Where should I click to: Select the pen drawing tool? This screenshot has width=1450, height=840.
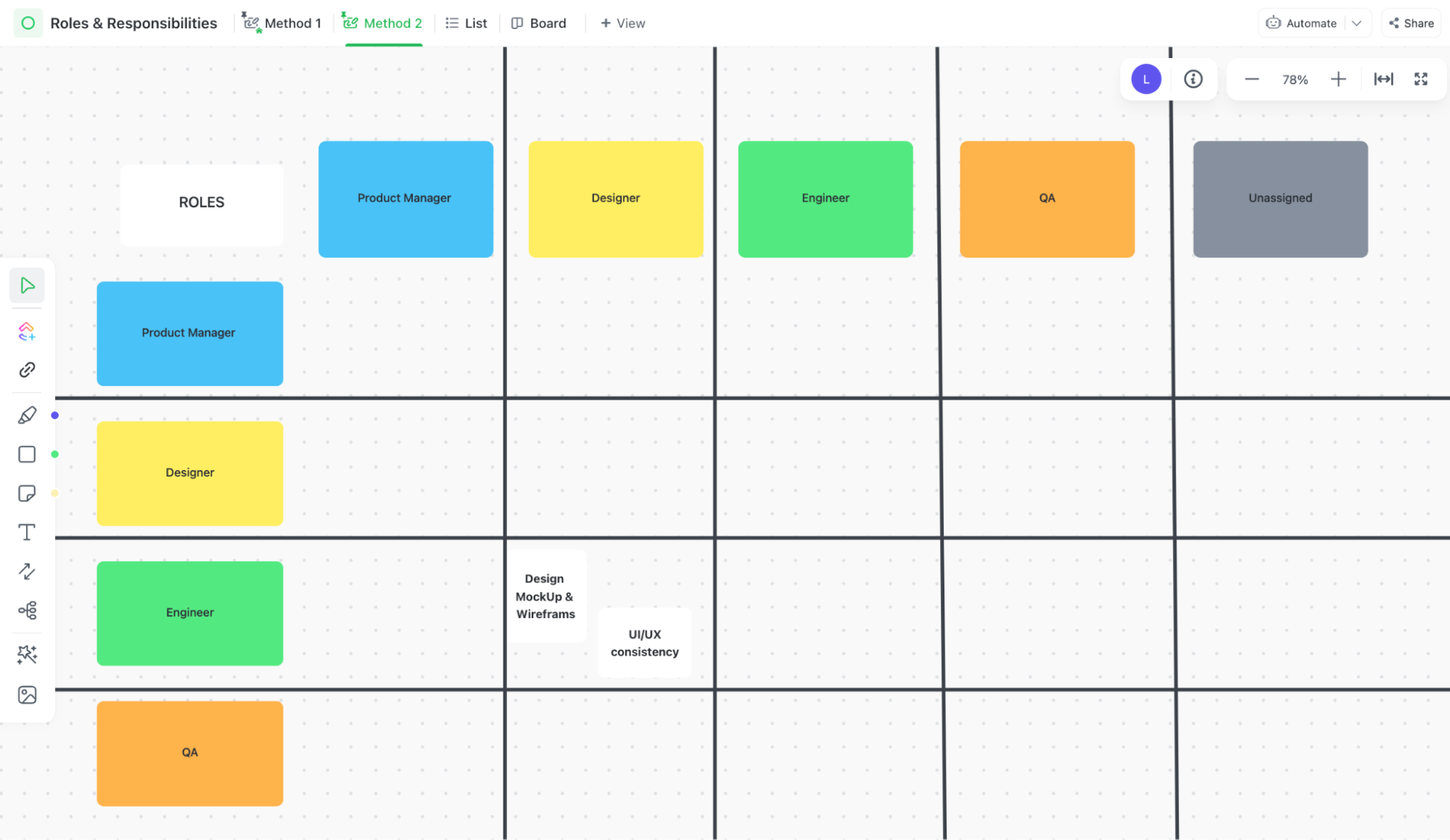pyautogui.click(x=27, y=415)
